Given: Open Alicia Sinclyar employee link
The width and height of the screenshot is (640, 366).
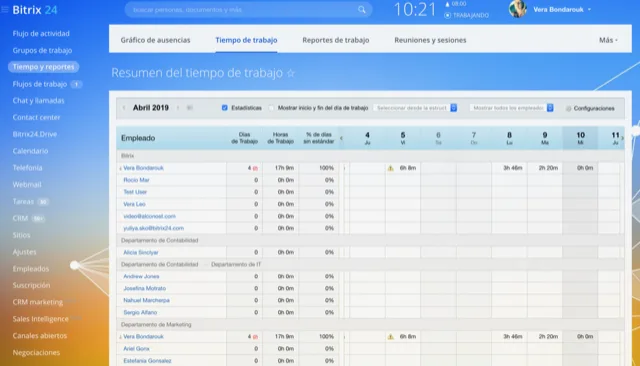Looking at the screenshot, I should pyautogui.click(x=141, y=253).
